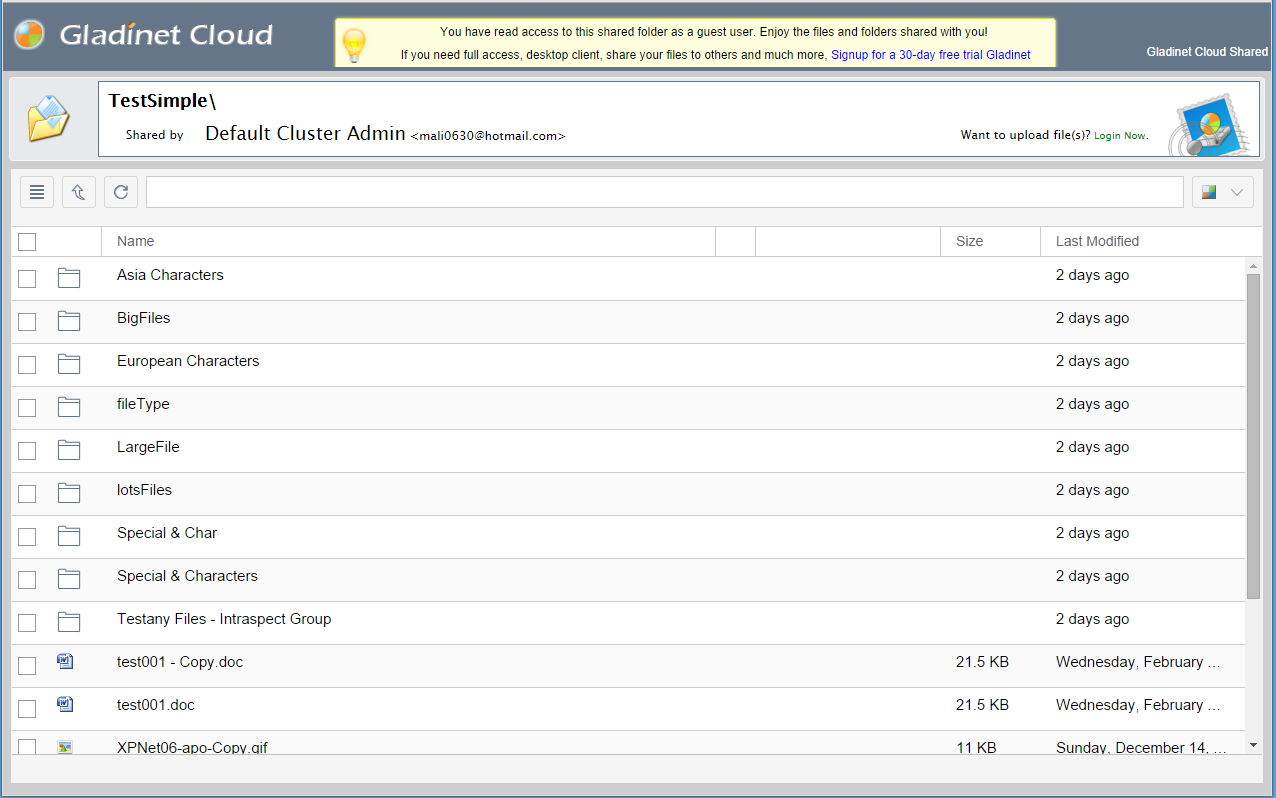Tick the fileType row checkbox

[27, 408]
